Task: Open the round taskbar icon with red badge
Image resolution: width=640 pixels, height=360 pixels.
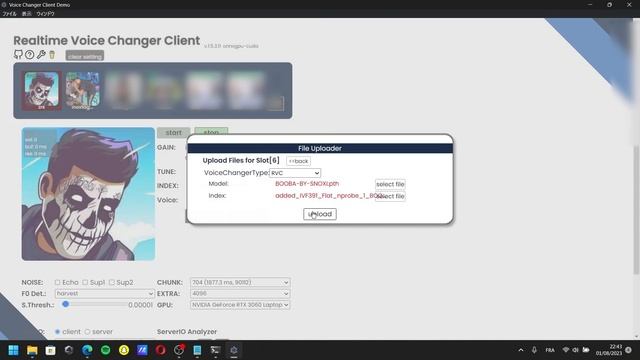Action: [179, 350]
